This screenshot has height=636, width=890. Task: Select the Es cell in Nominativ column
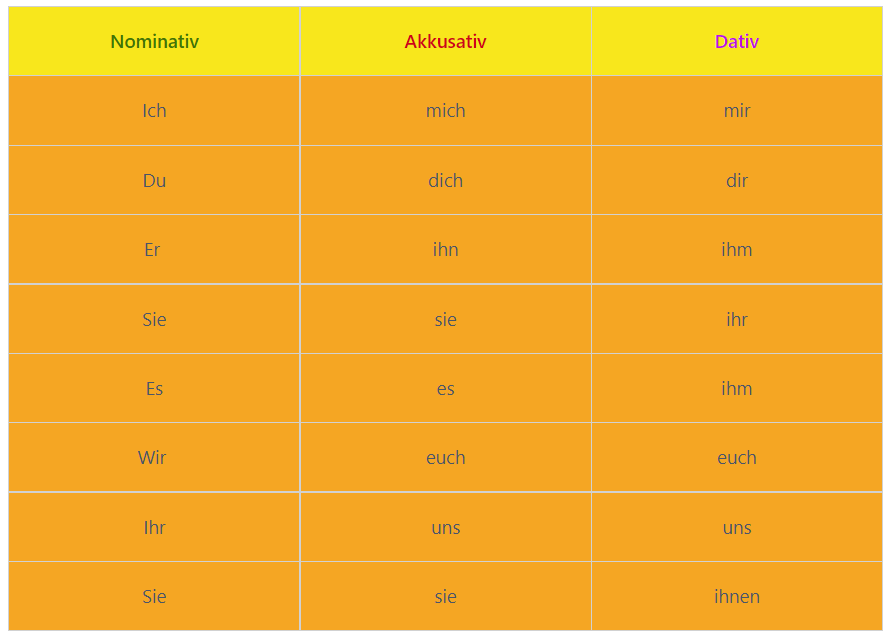click(154, 389)
